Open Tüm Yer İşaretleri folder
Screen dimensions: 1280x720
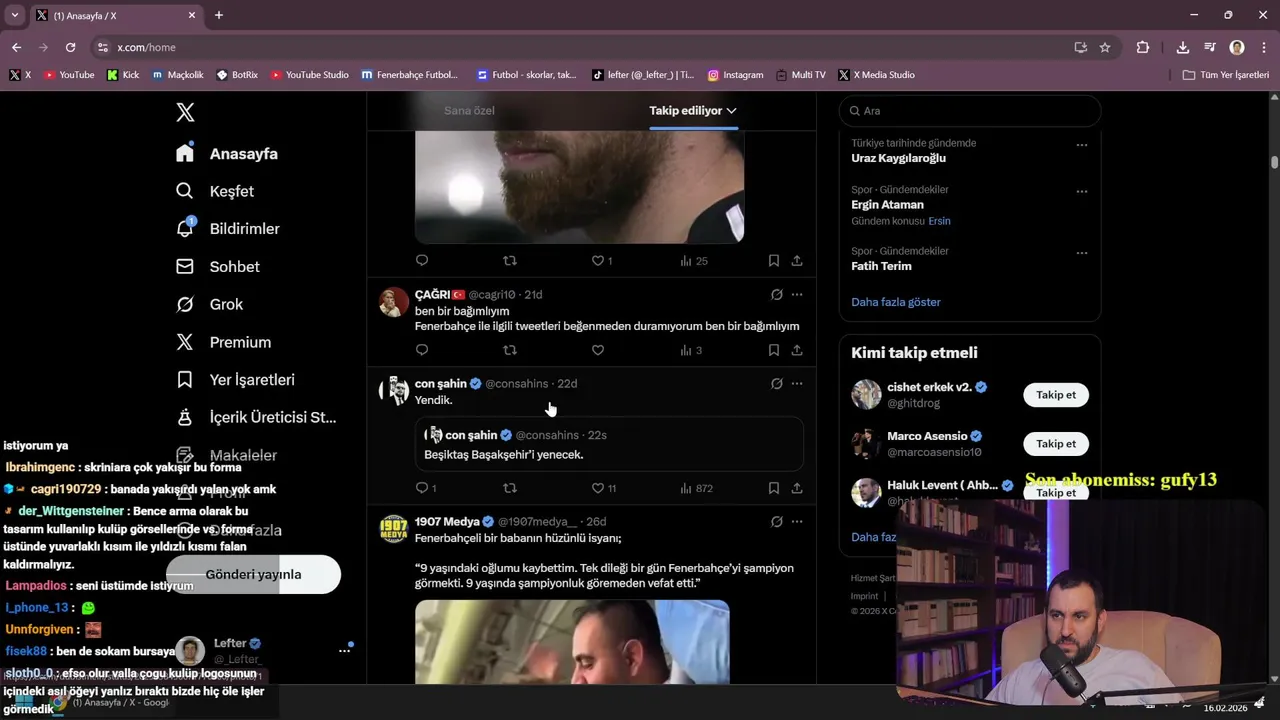coord(1226,75)
